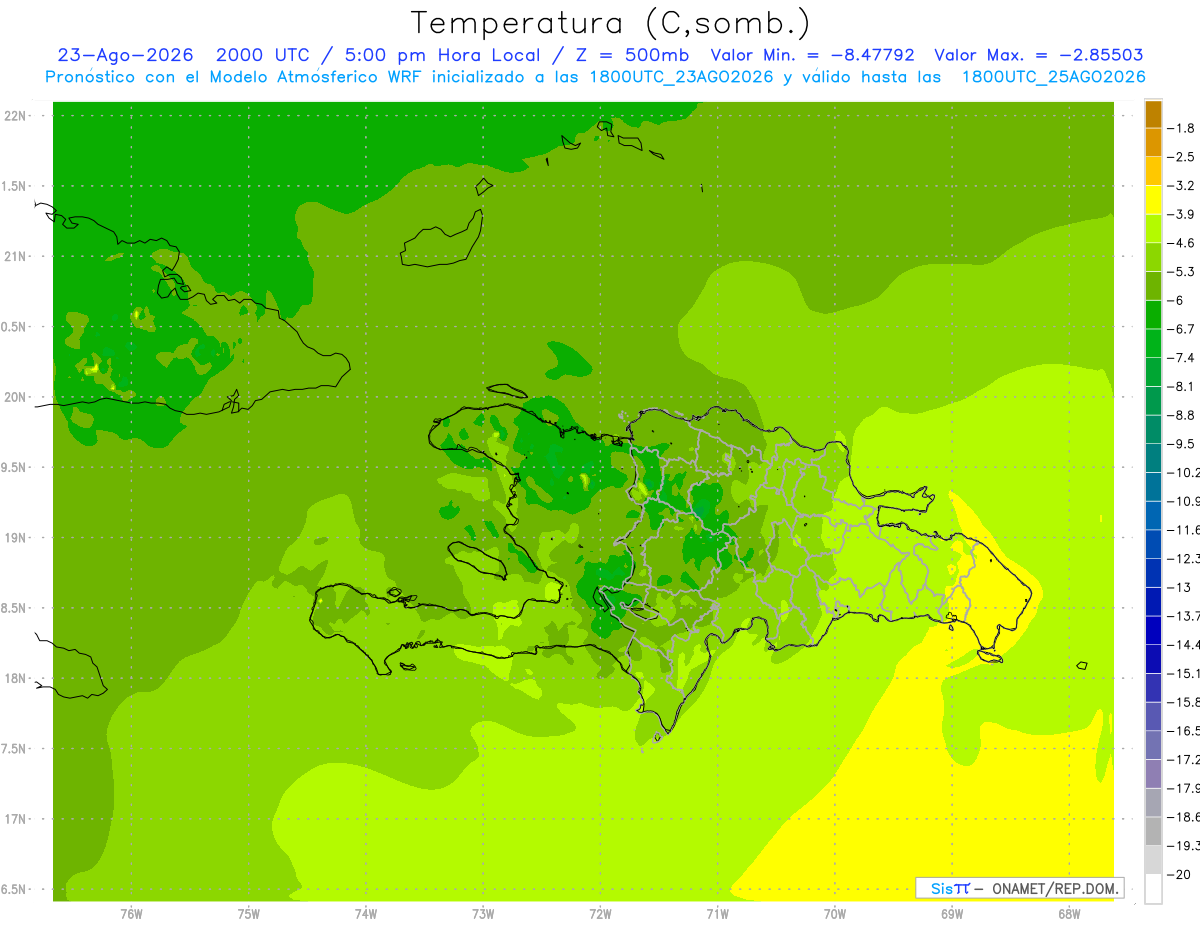Viewport: 1200px width, 927px height.
Task: Pick the yellow swatch between -3.2 and -3.9
Action: [1153, 200]
